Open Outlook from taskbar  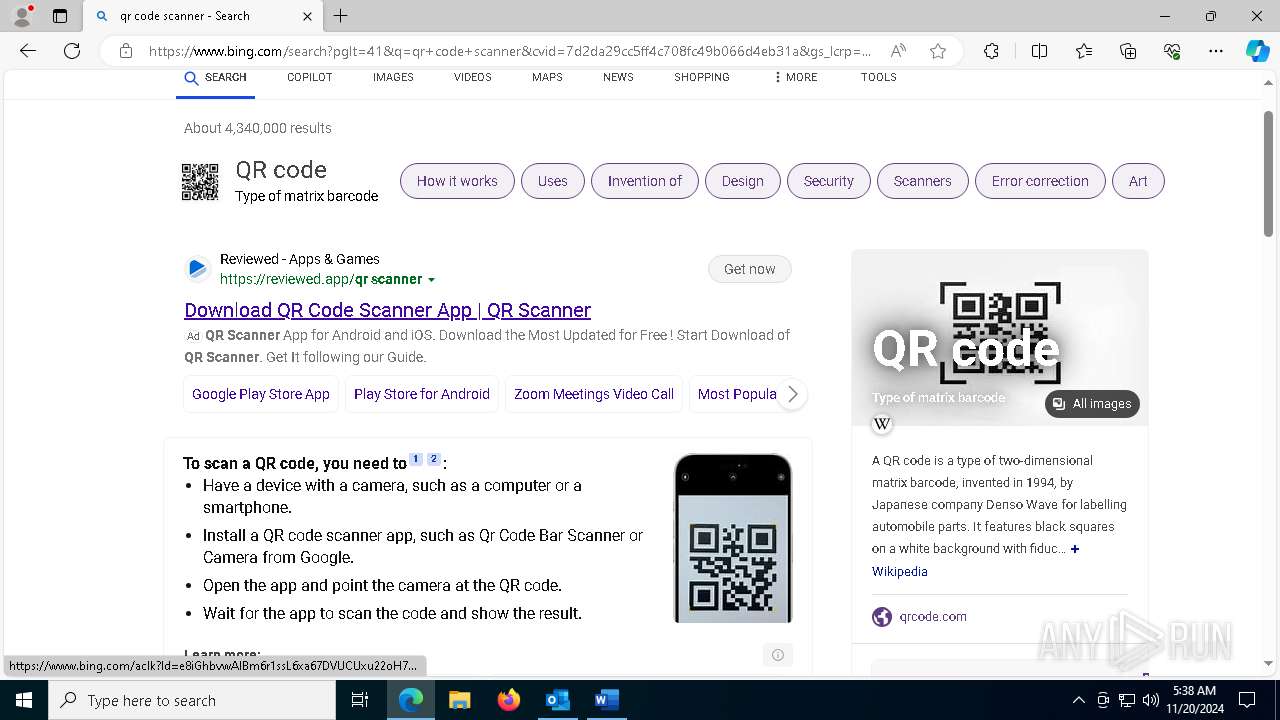557,700
